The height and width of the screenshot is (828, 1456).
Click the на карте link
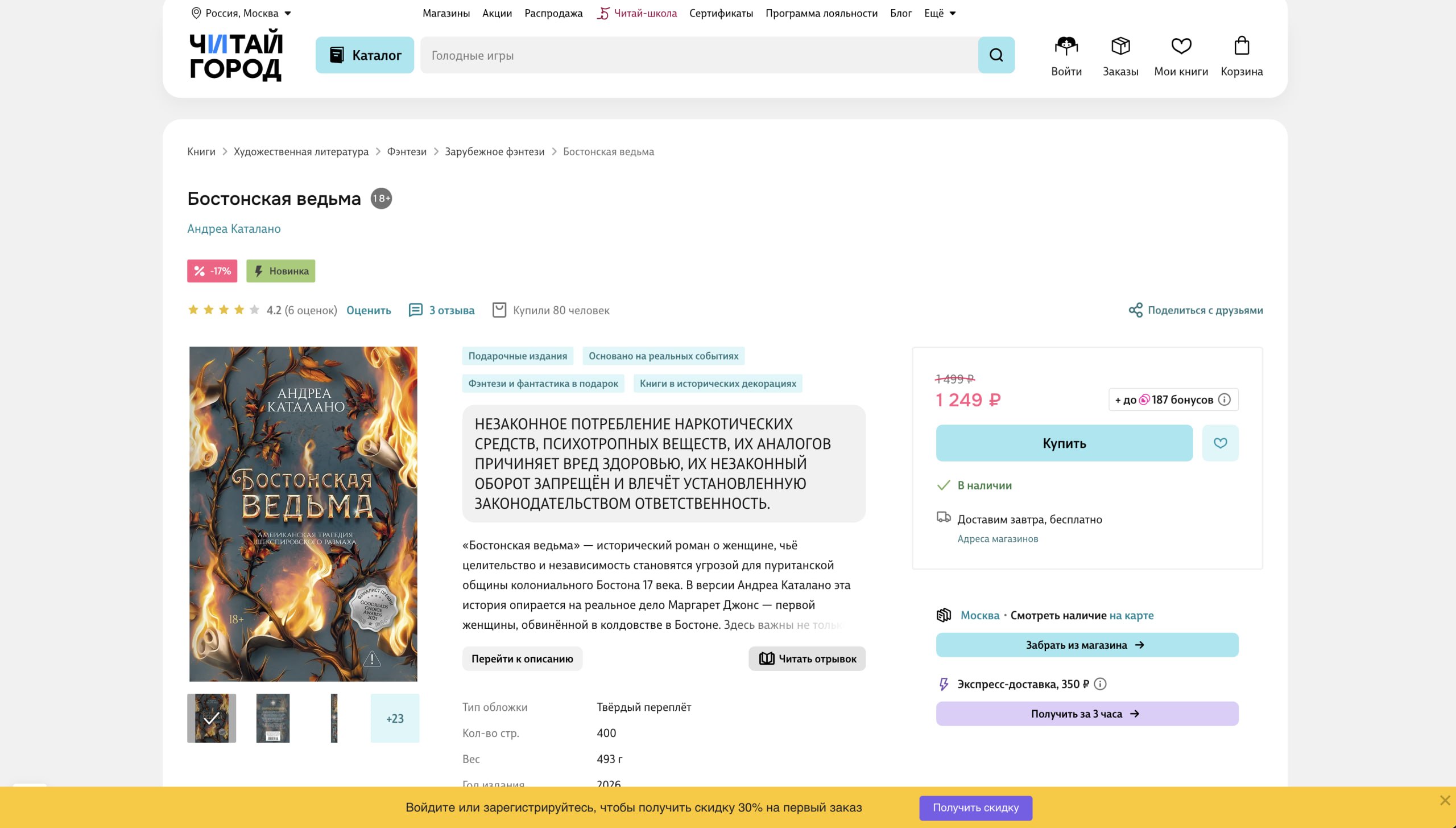[1131, 615]
